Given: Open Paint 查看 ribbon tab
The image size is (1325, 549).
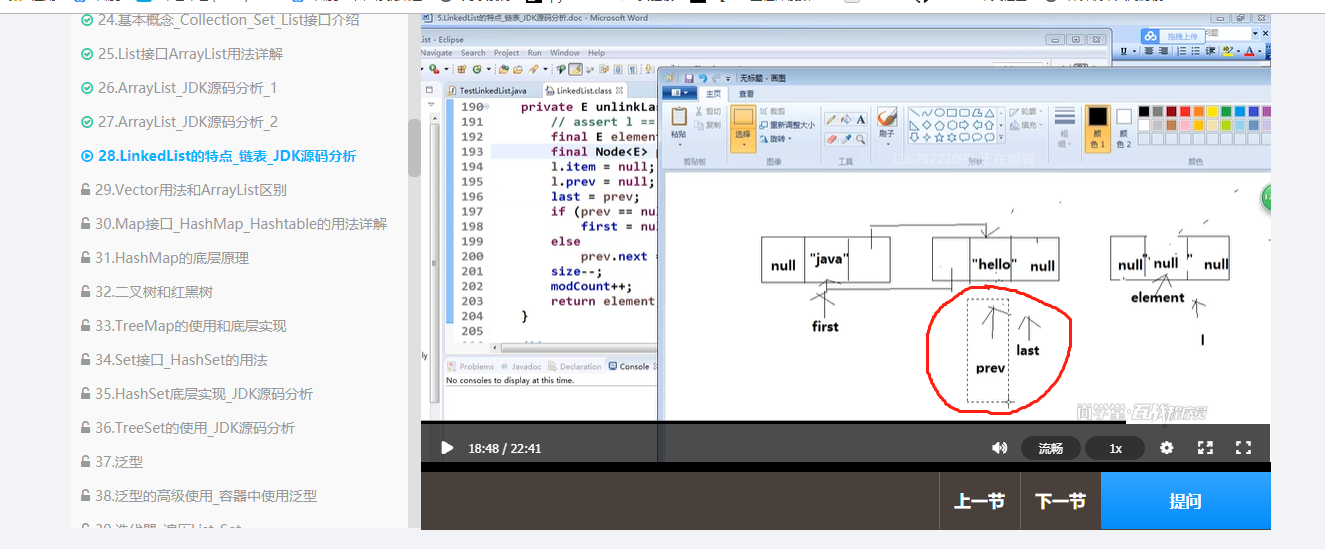Looking at the screenshot, I should tap(747, 93).
